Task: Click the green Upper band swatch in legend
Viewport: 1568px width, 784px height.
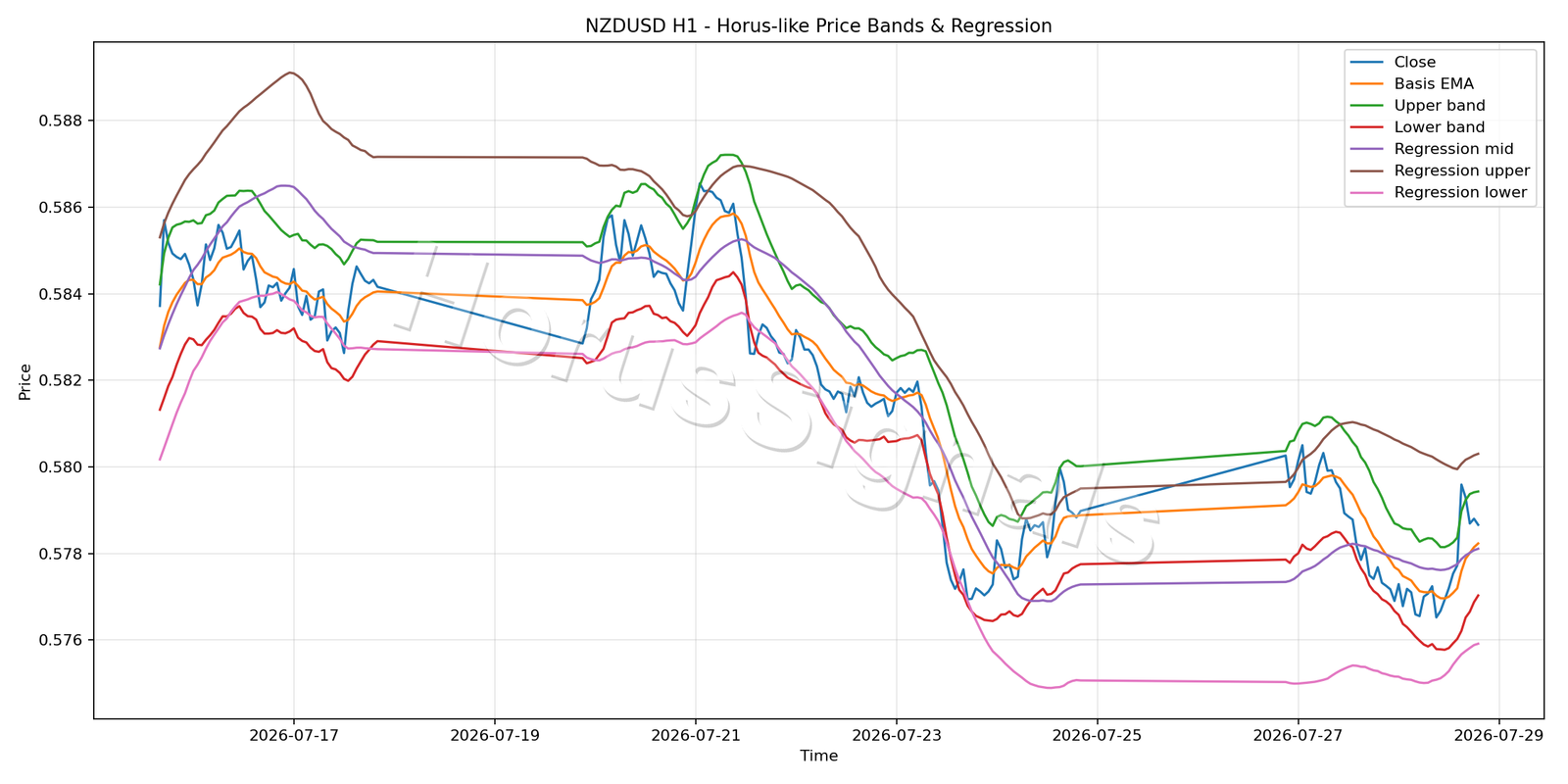Action: (x=1366, y=106)
